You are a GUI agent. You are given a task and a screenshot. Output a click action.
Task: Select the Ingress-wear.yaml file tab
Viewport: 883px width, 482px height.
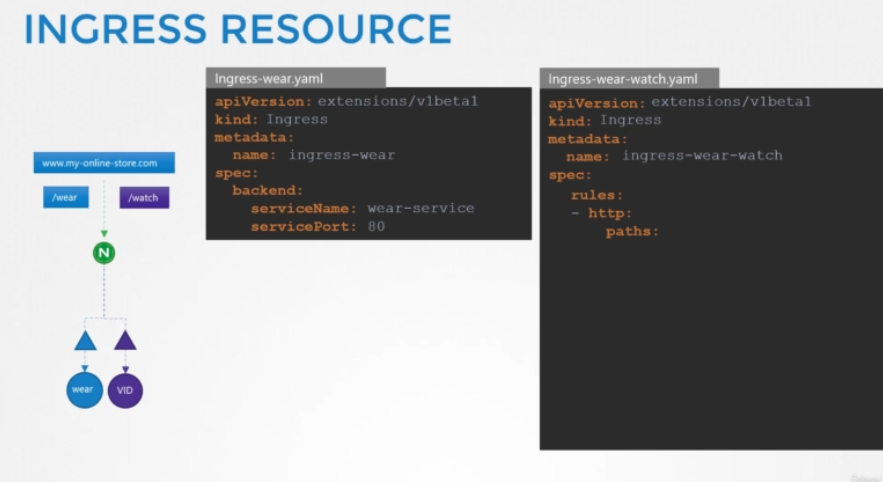click(296, 78)
